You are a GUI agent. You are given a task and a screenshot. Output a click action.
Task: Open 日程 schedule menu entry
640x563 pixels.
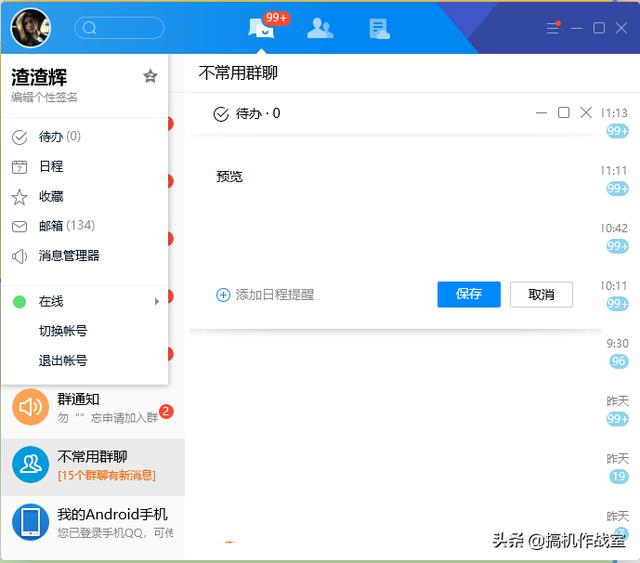[84, 167]
